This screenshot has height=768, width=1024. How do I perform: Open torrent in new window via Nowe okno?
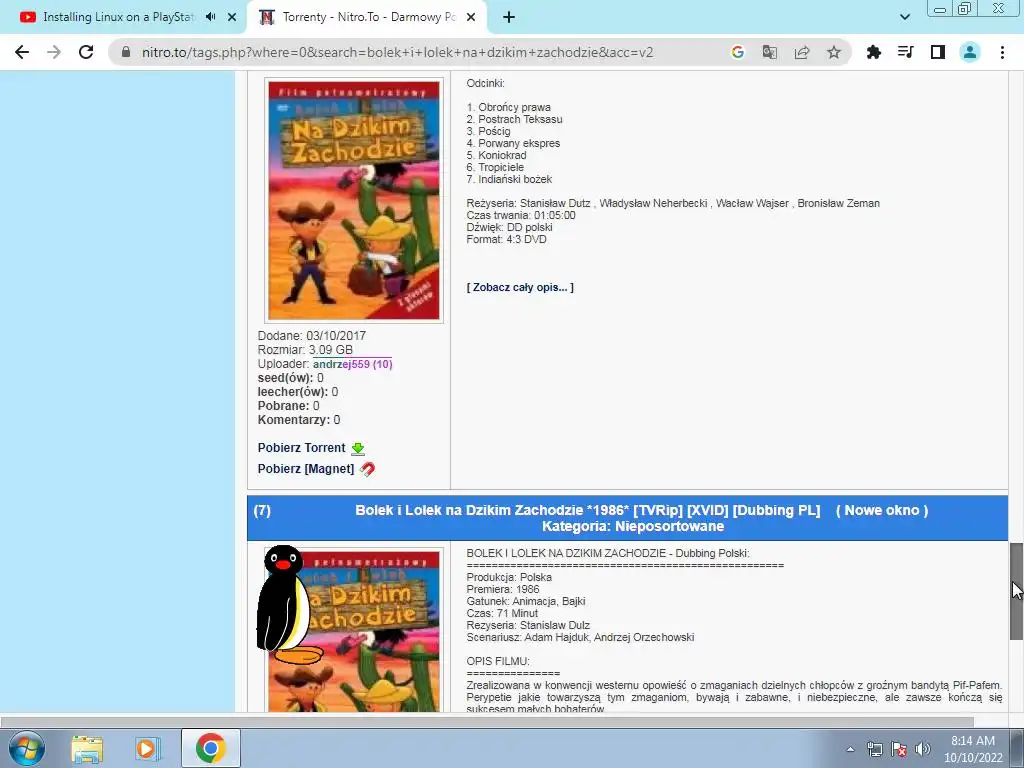pos(882,511)
